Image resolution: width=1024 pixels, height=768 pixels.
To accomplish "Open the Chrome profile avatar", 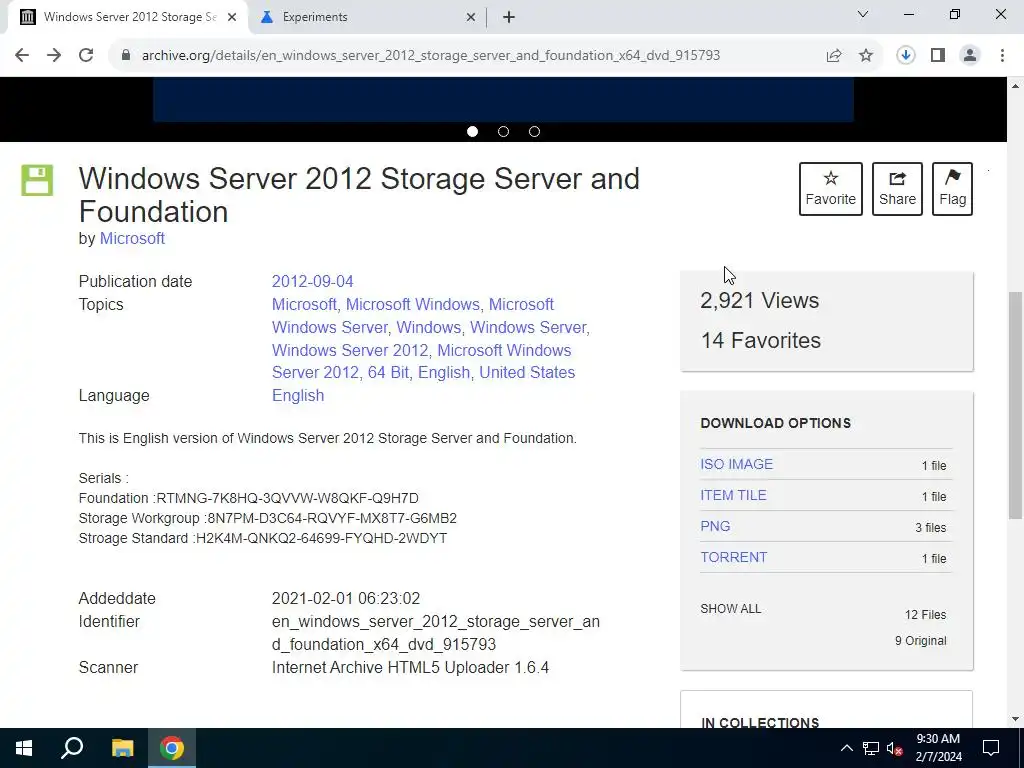I will coord(970,56).
